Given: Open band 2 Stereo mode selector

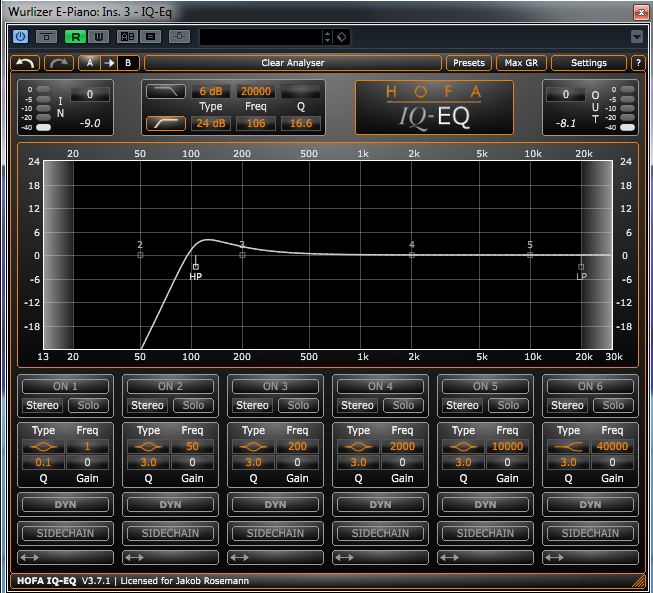Looking at the screenshot, I should pyautogui.click(x=147, y=405).
